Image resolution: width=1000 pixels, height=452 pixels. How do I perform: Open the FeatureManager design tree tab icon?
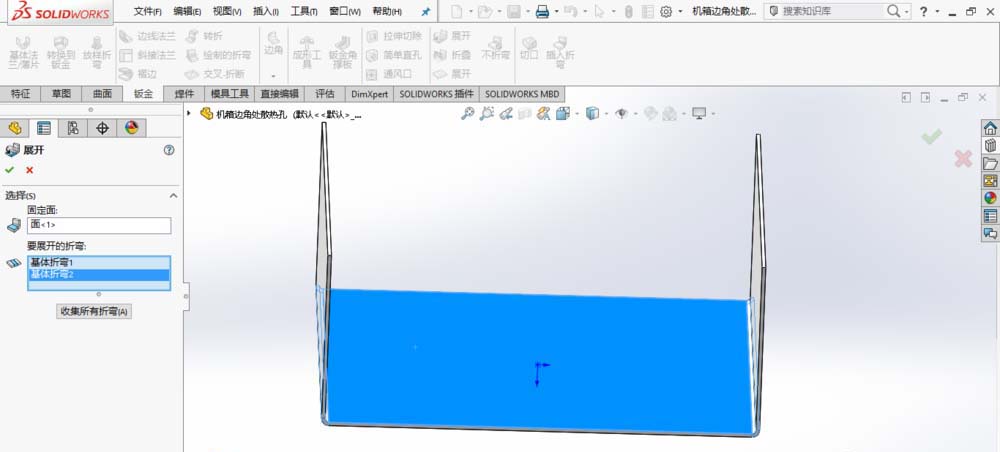[x=15, y=128]
